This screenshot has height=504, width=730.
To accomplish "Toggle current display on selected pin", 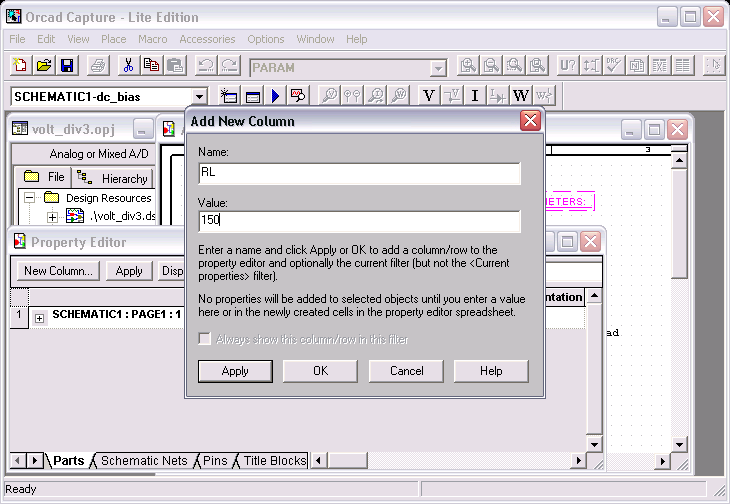I will click(498, 95).
